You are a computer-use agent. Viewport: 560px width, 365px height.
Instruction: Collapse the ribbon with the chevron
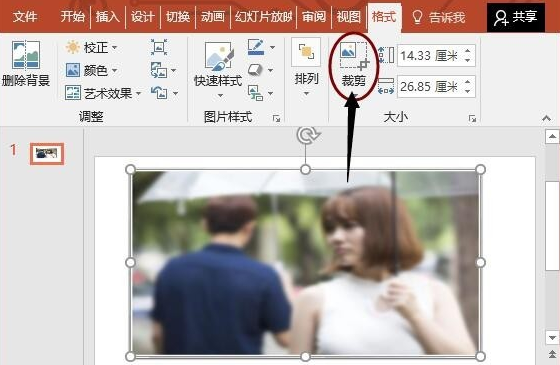pos(546,118)
